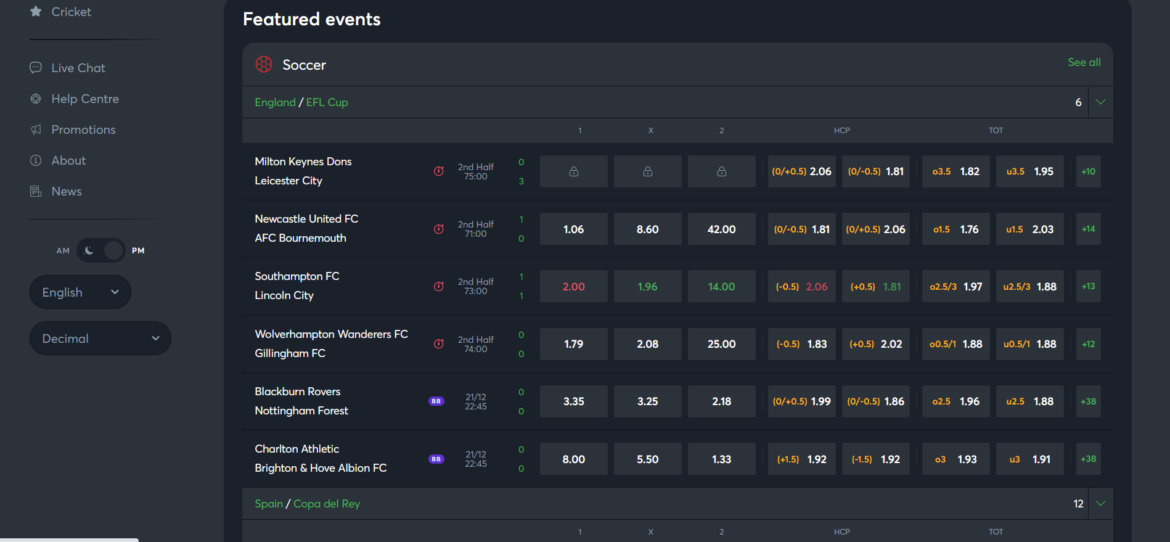Click the Promotions megaphone icon
The height and width of the screenshot is (542, 1170).
tap(35, 130)
